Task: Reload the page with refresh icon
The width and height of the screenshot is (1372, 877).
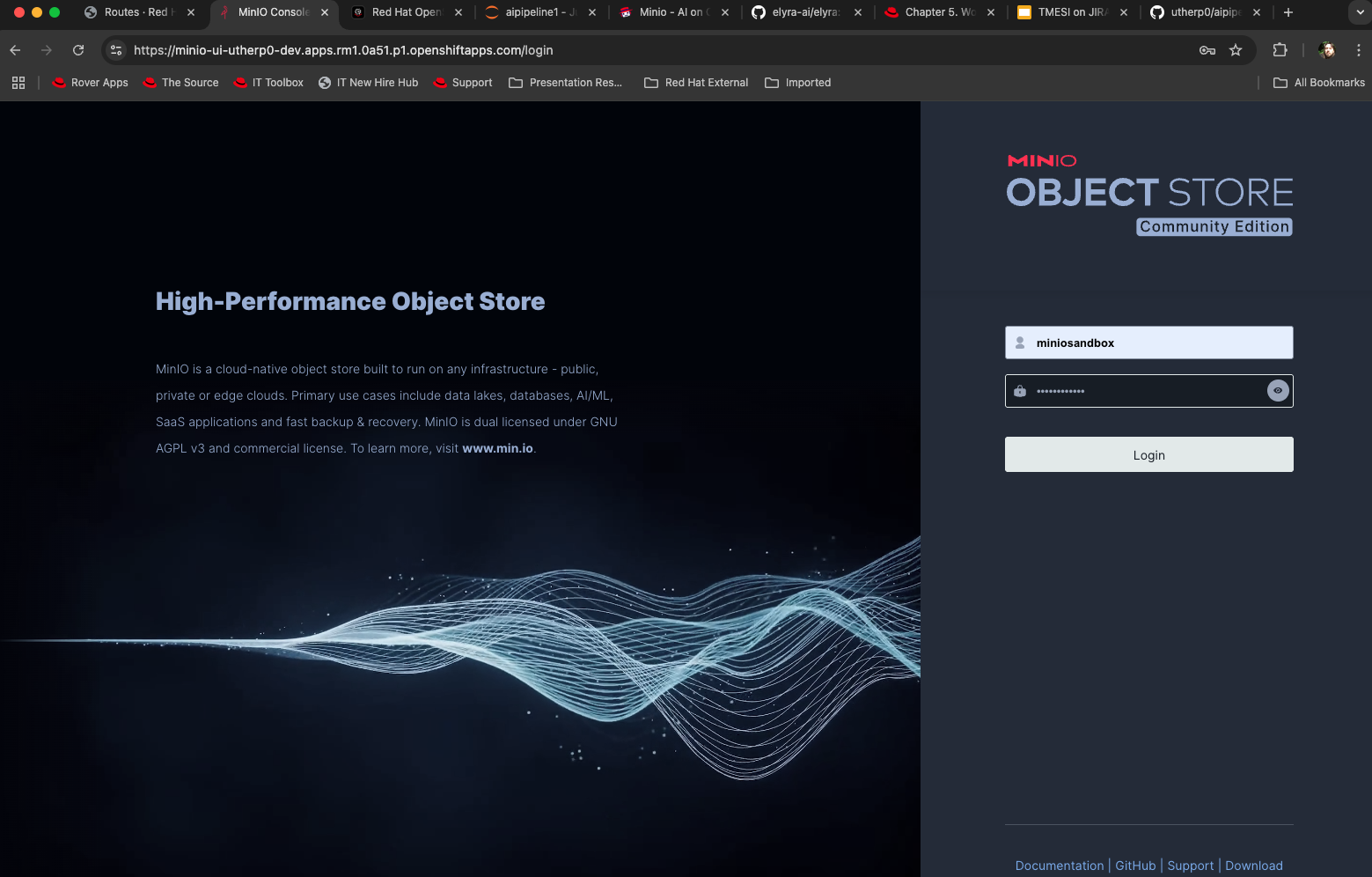Action: tap(78, 50)
